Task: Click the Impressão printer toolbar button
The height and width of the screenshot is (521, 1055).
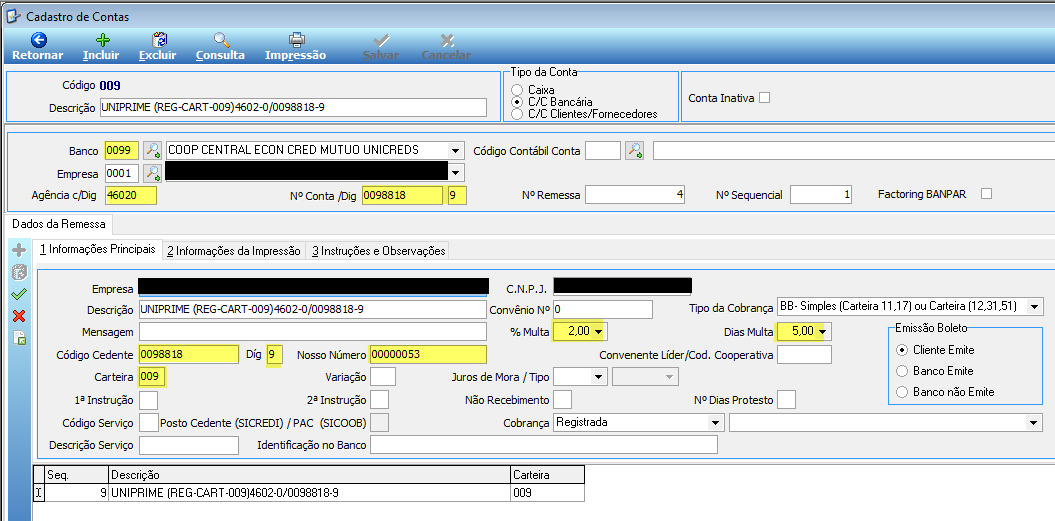Action: coord(295,48)
